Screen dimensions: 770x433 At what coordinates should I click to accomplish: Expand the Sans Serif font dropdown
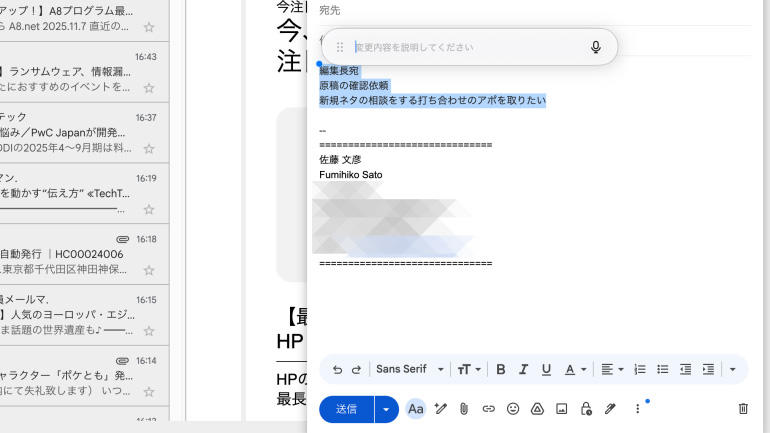pyautogui.click(x=410, y=369)
